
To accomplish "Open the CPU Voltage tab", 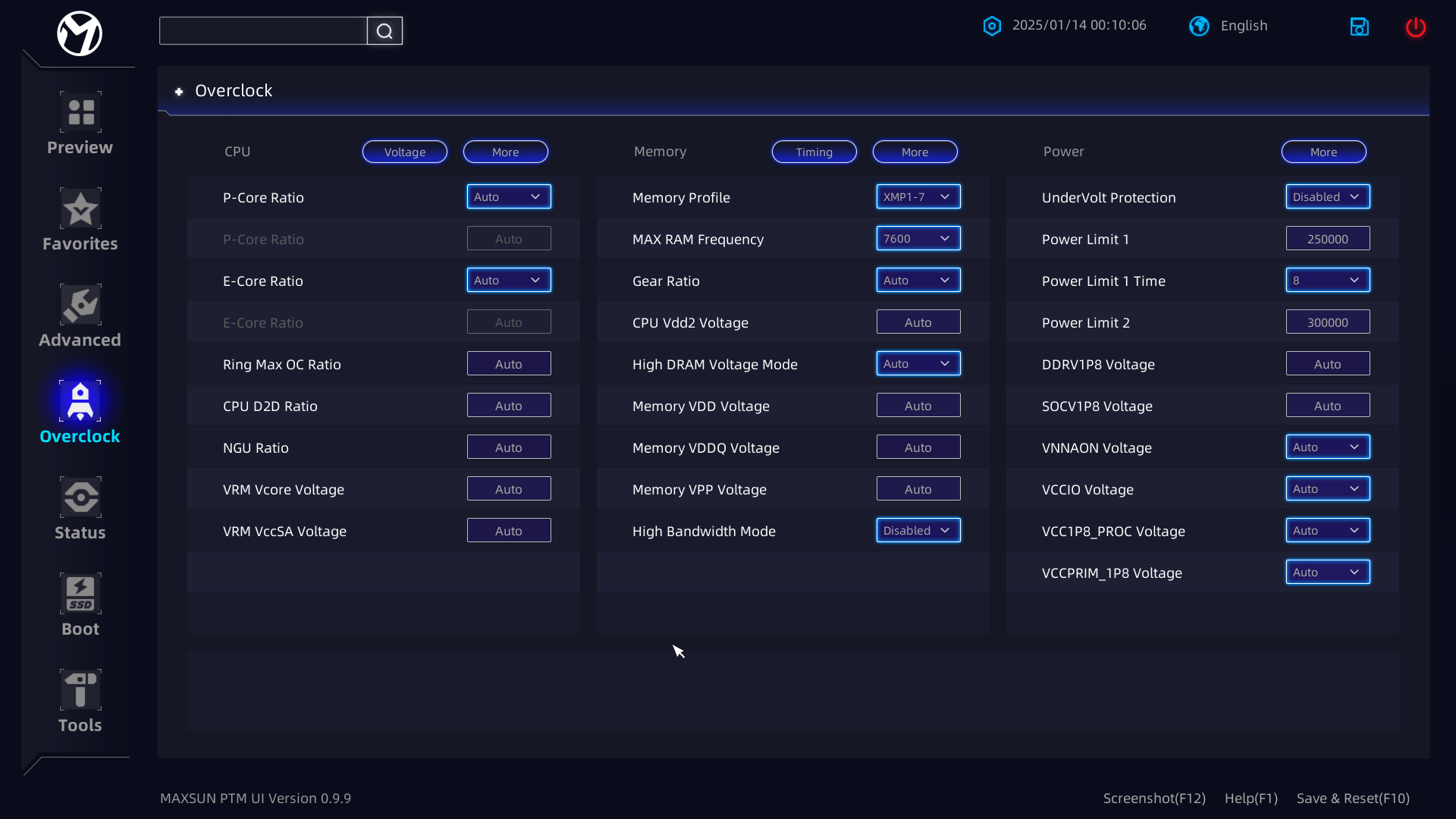I will pyautogui.click(x=404, y=152).
